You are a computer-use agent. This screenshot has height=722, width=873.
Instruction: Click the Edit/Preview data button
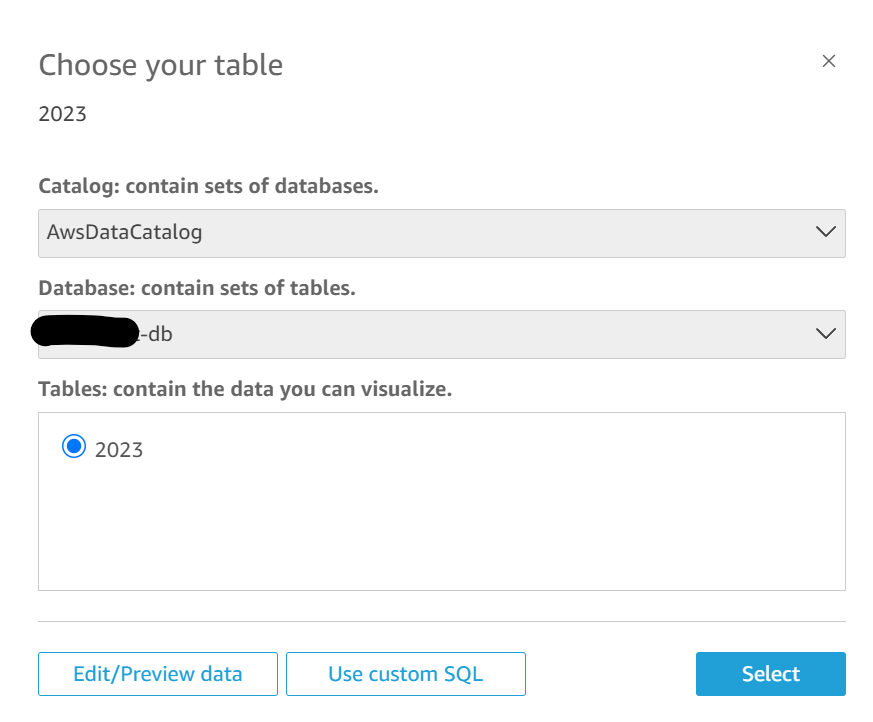(x=158, y=674)
